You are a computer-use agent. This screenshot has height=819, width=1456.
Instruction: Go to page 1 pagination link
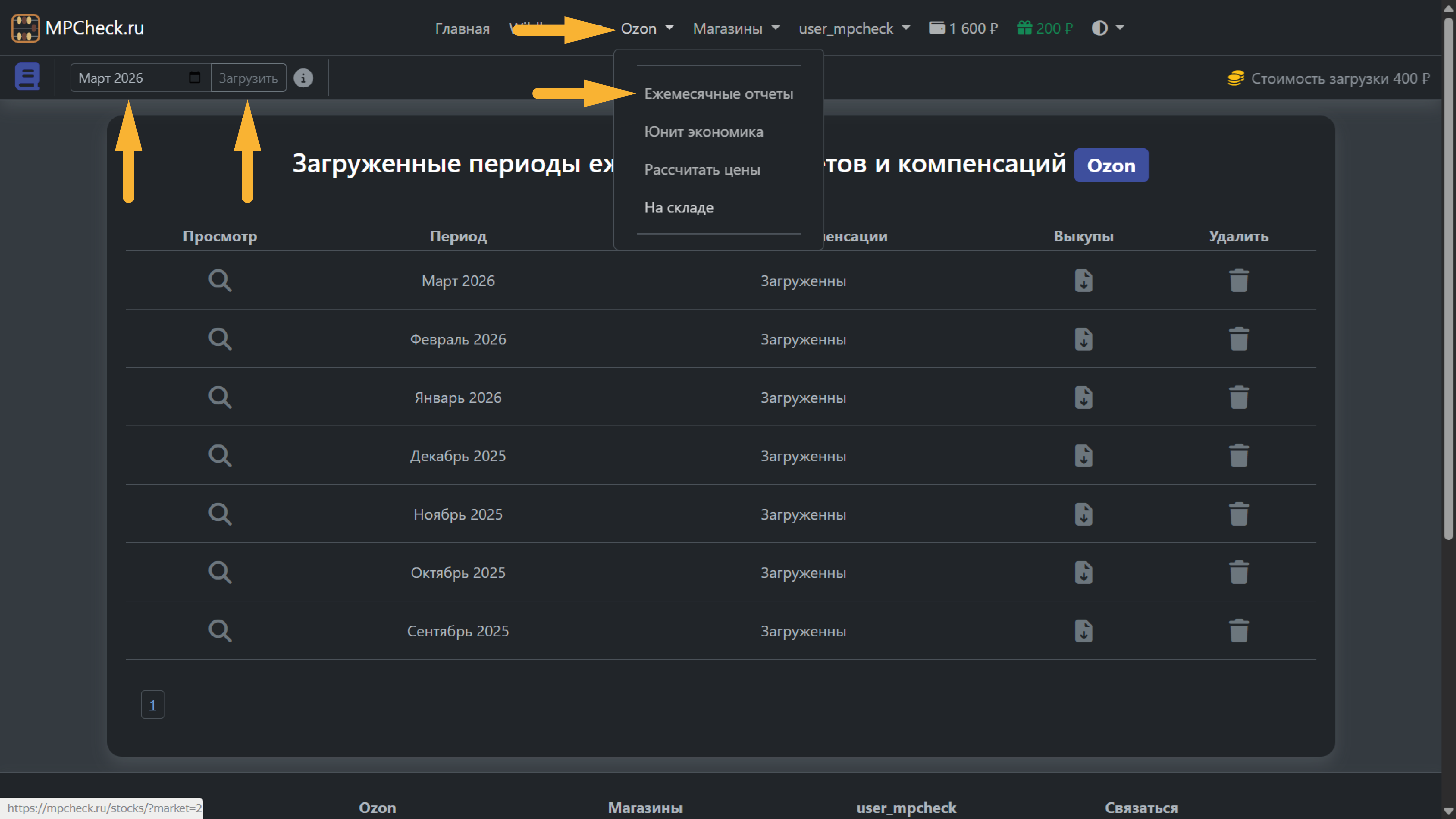(x=152, y=704)
